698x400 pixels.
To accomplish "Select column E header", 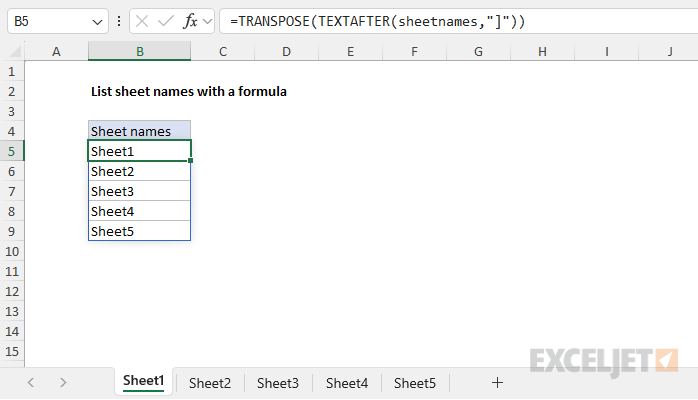I will pyautogui.click(x=351, y=52).
